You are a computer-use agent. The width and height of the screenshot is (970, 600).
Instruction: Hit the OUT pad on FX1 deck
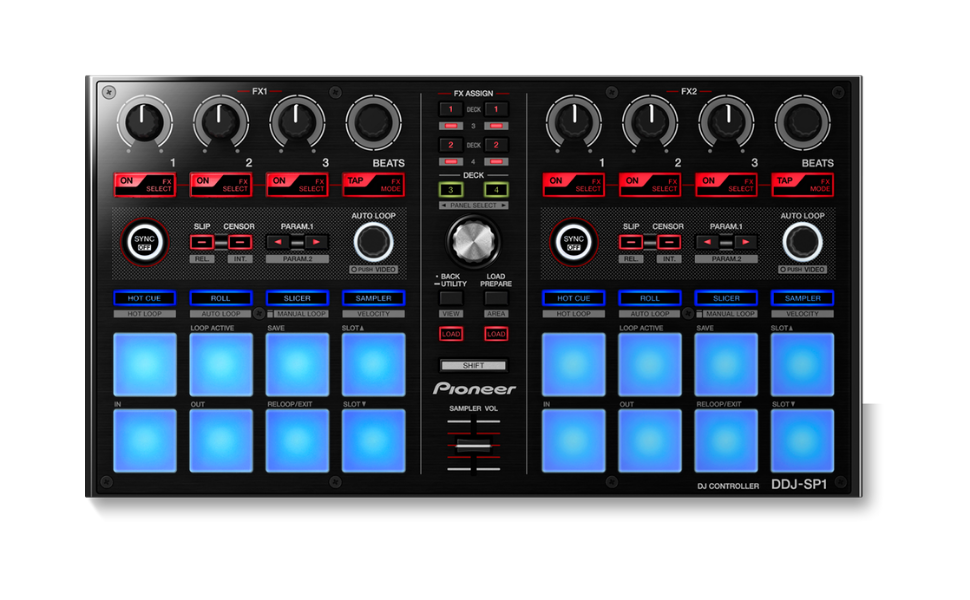click(x=221, y=440)
